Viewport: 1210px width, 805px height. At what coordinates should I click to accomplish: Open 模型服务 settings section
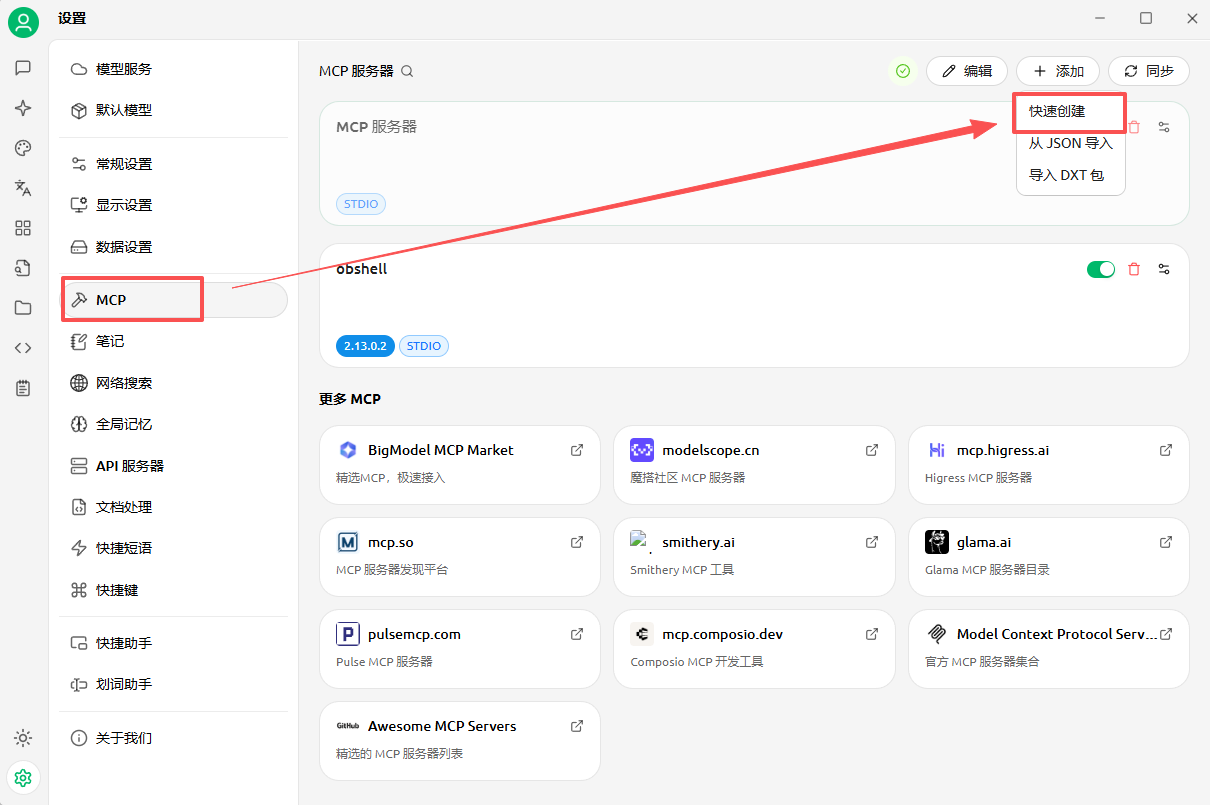click(x=124, y=69)
